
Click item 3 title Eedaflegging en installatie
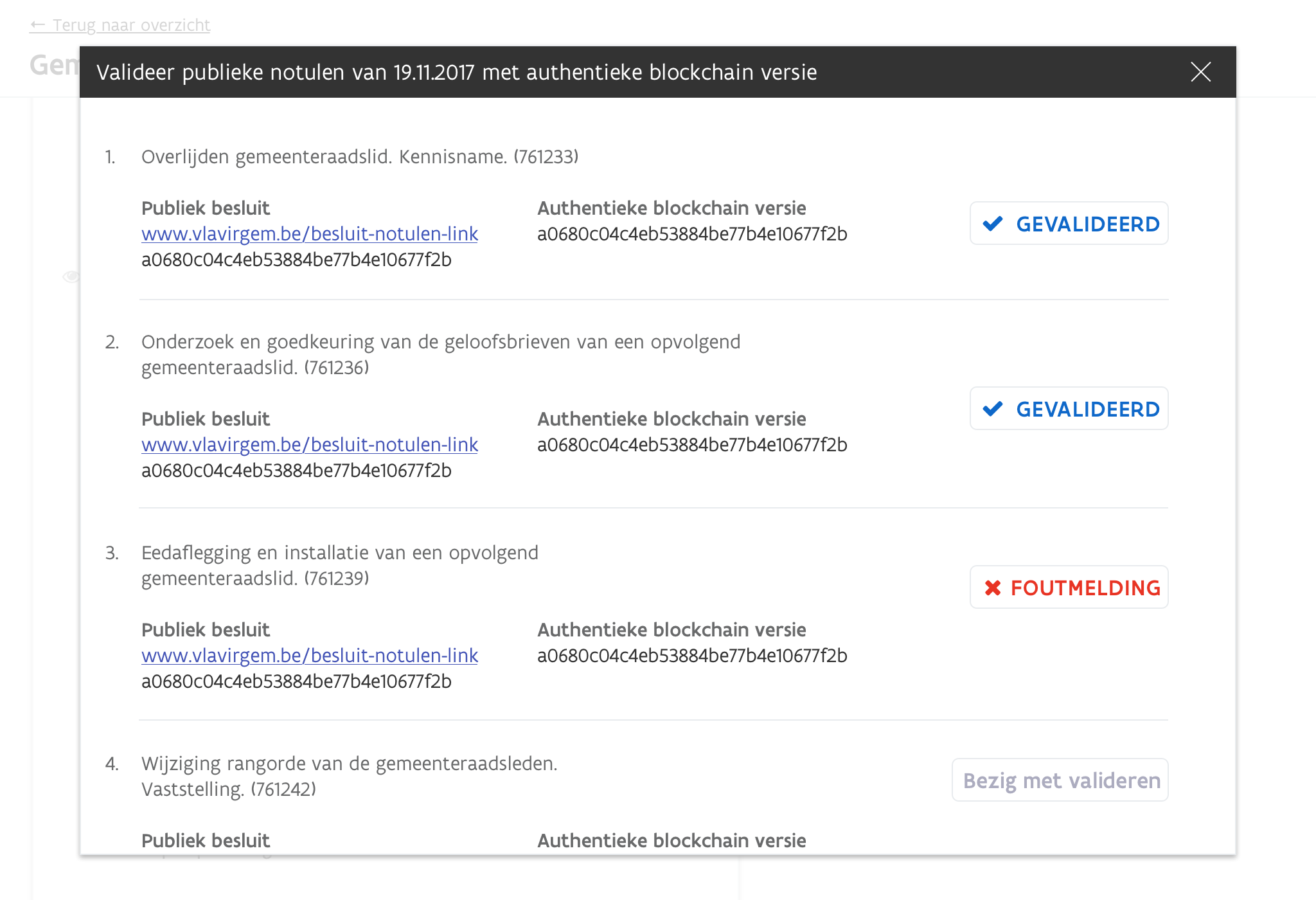[339, 553]
